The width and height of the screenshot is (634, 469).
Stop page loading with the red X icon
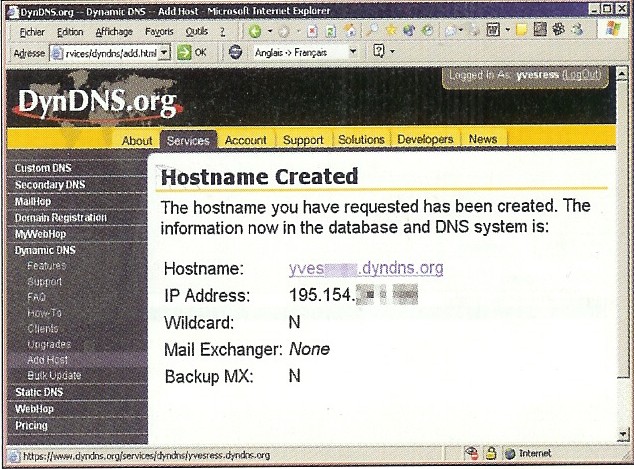click(312, 31)
